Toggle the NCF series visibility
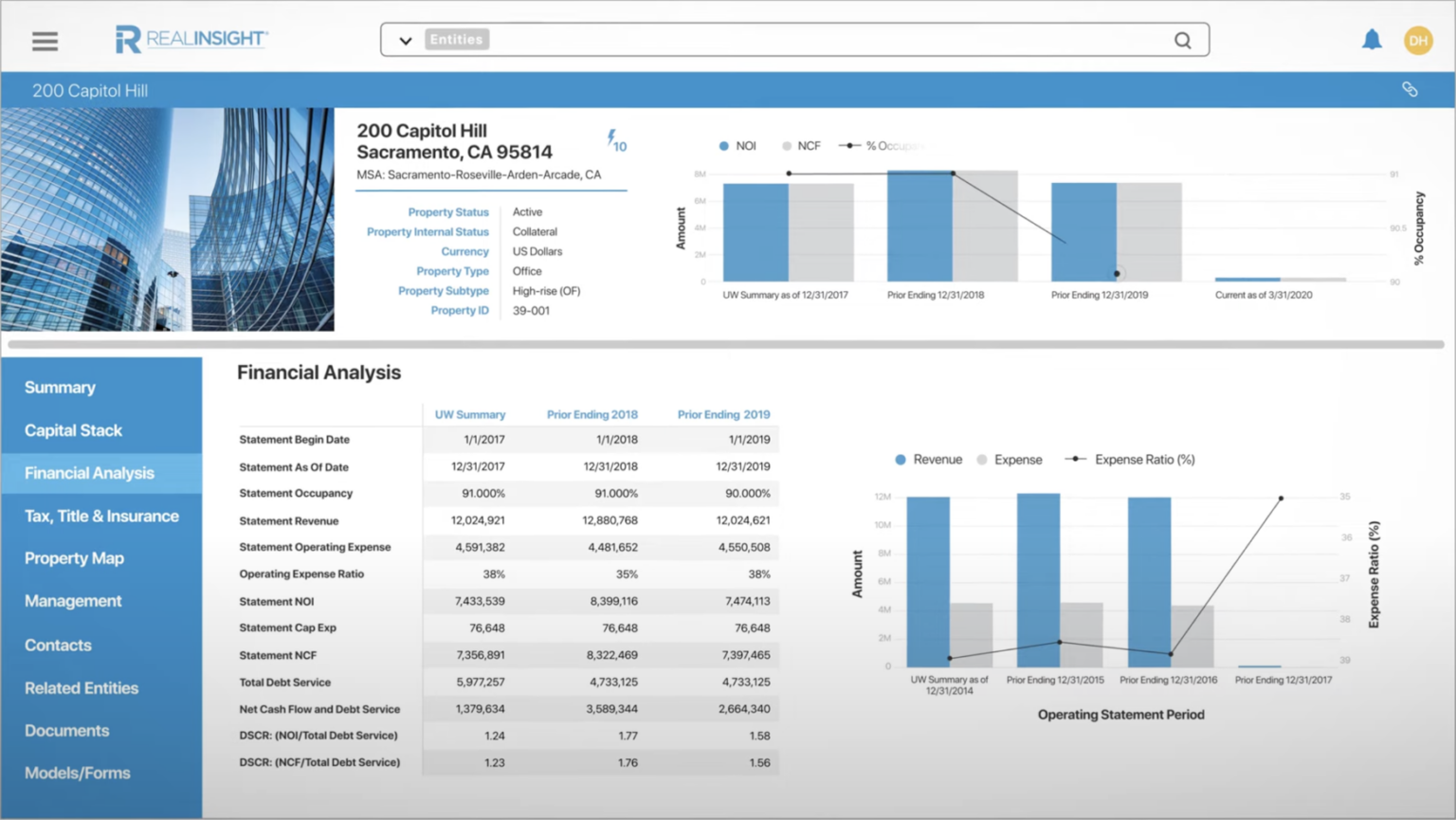Viewport: 1456px width, 820px height. 801,145
